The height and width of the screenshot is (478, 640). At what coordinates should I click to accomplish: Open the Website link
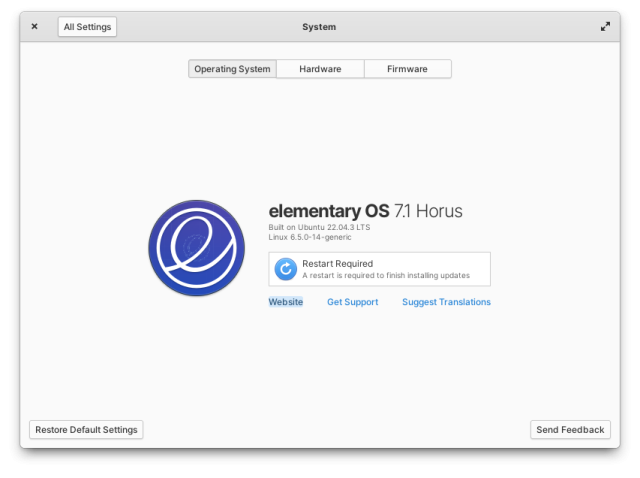(286, 302)
